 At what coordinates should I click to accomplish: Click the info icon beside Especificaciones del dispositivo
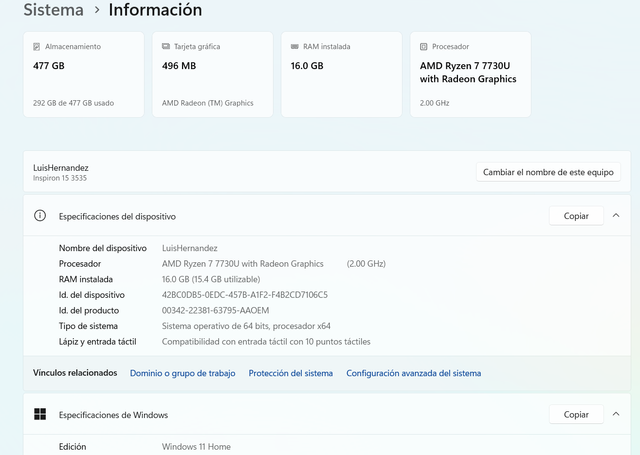pos(40,215)
